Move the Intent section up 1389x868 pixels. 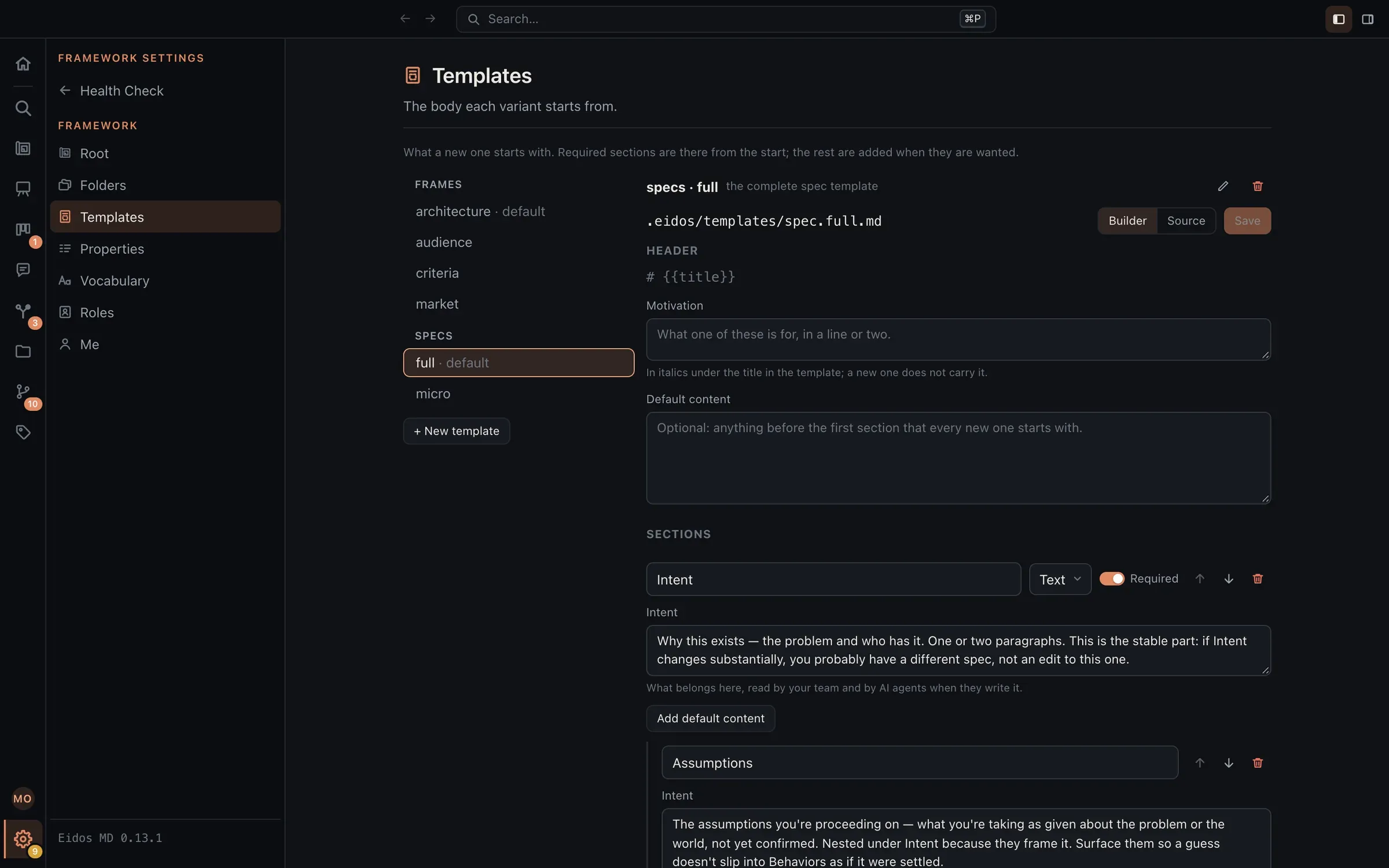point(1200,579)
